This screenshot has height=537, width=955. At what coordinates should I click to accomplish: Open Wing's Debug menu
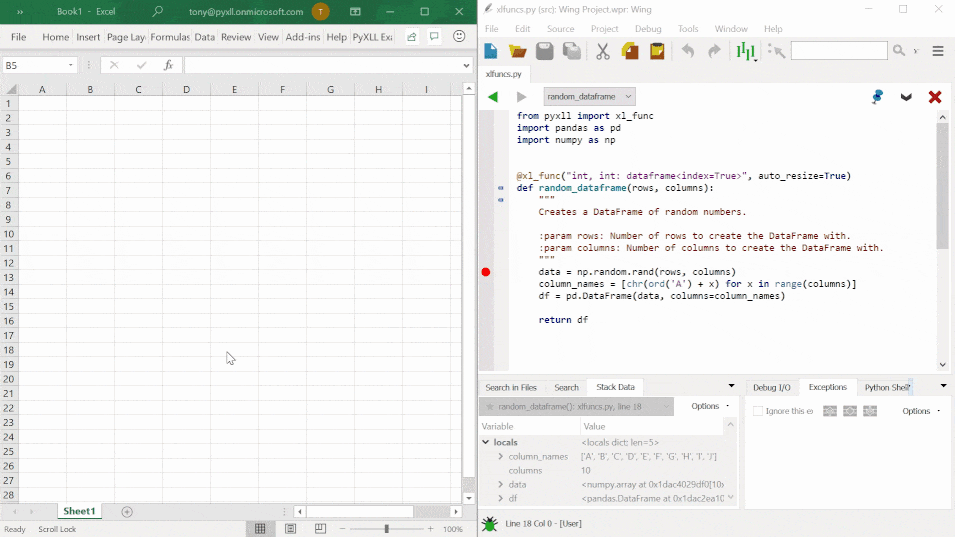click(x=648, y=29)
